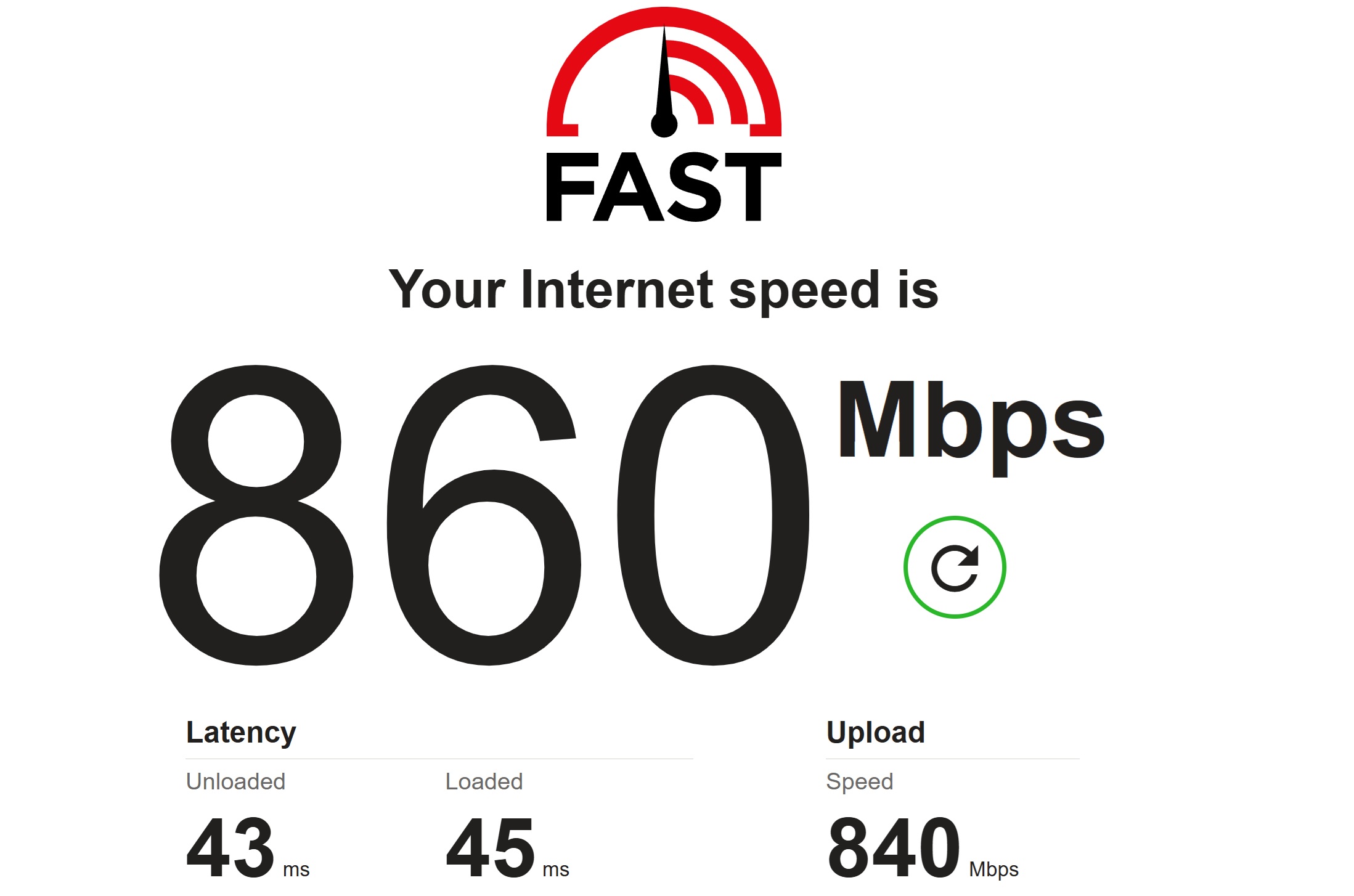Click the Latency section heading
The height and width of the screenshot is (896, 1354).
(241, 733)
